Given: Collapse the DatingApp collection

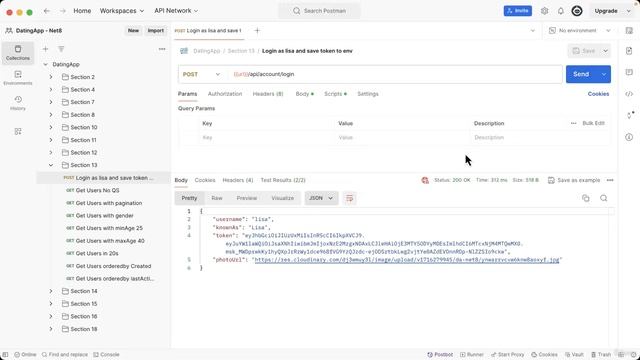Looking at the screenshot, I should [x=45, y=64].
